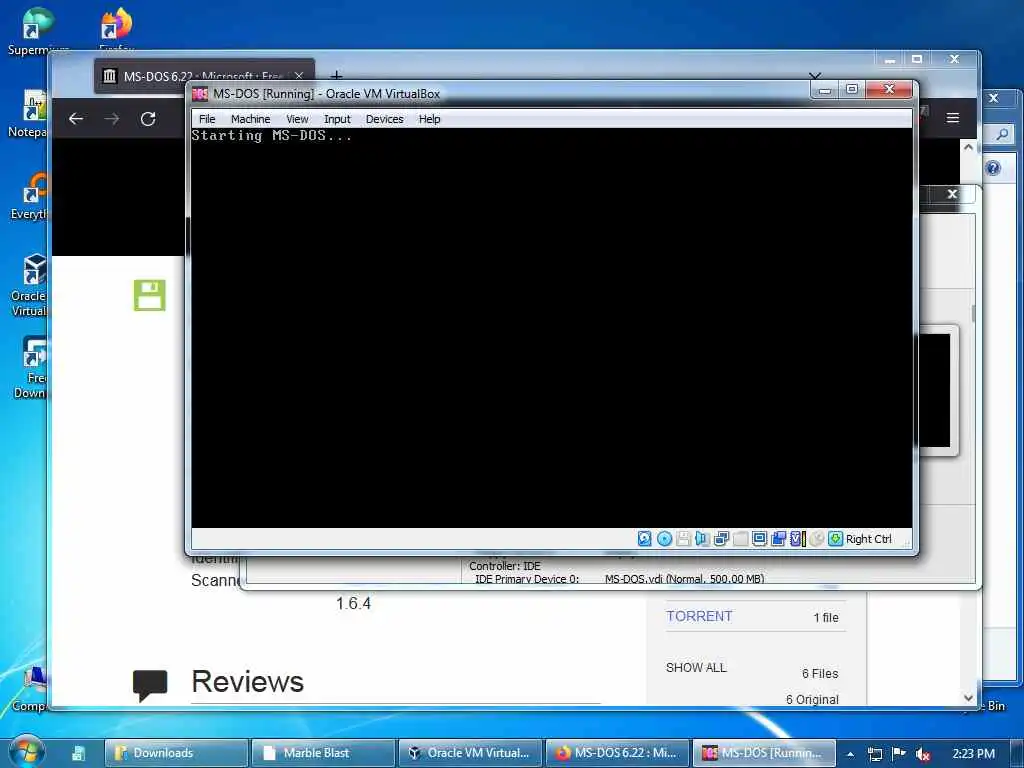Click the network tray icon
Screen dimensions: 1024x768
pyautogui.click(x=874, y=754)
